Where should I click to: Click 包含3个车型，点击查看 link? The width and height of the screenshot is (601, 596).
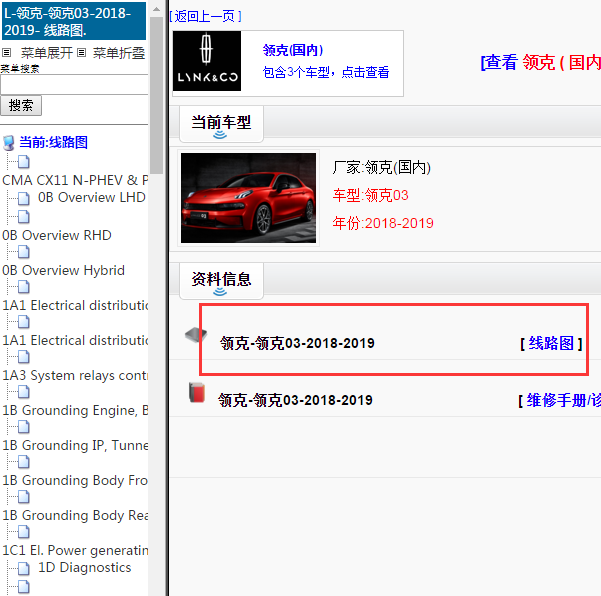(326, 72)
